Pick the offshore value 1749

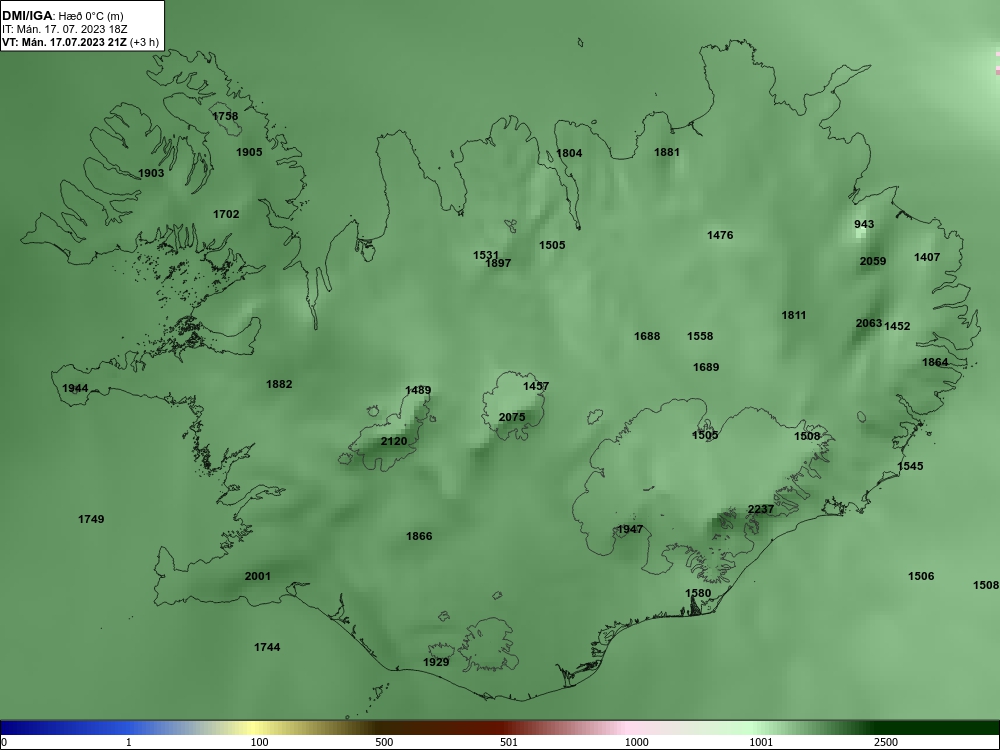click(x=91, y=519)
